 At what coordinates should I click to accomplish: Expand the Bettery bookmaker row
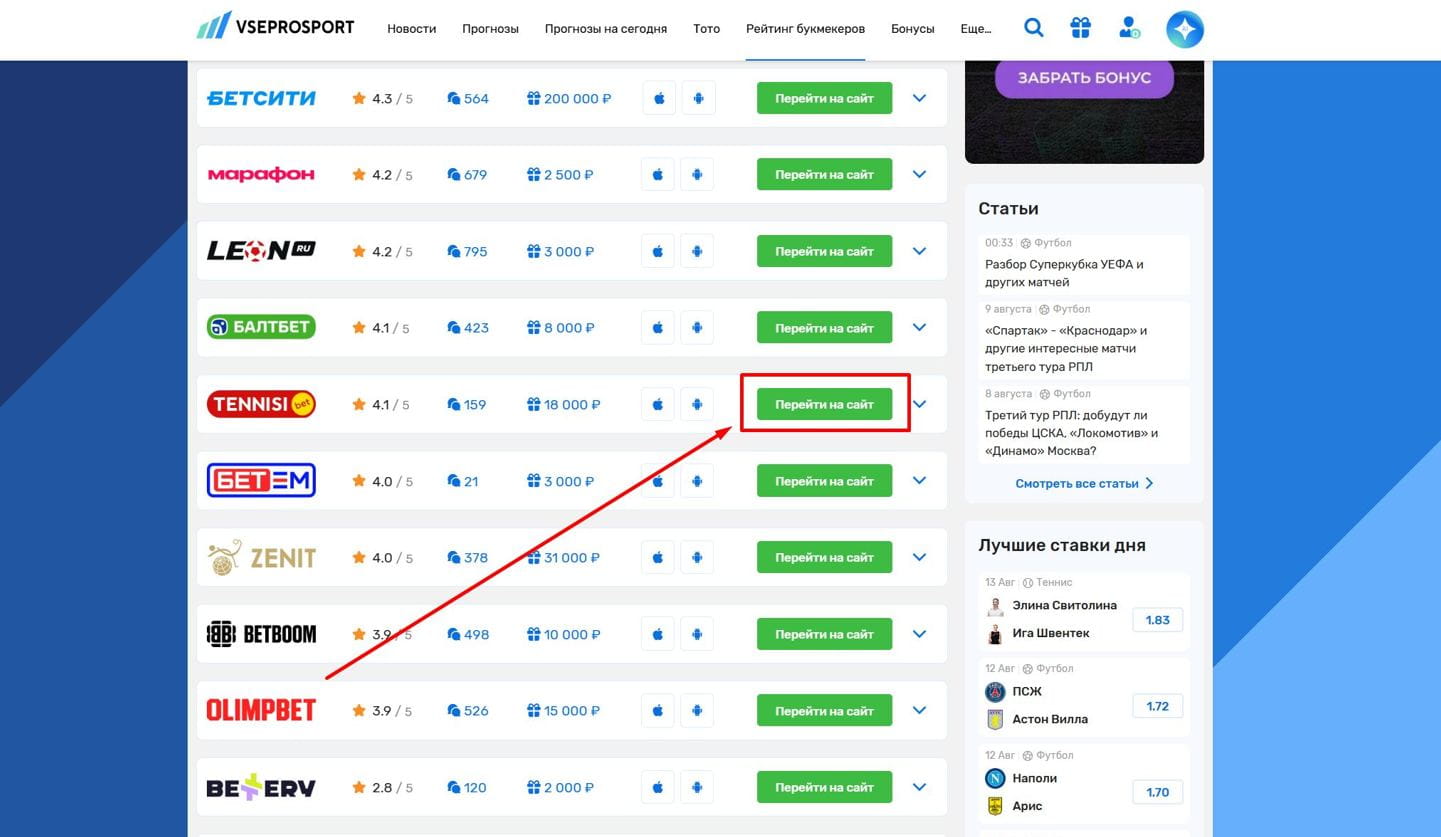pyautogui.click(x=920, y=788)
